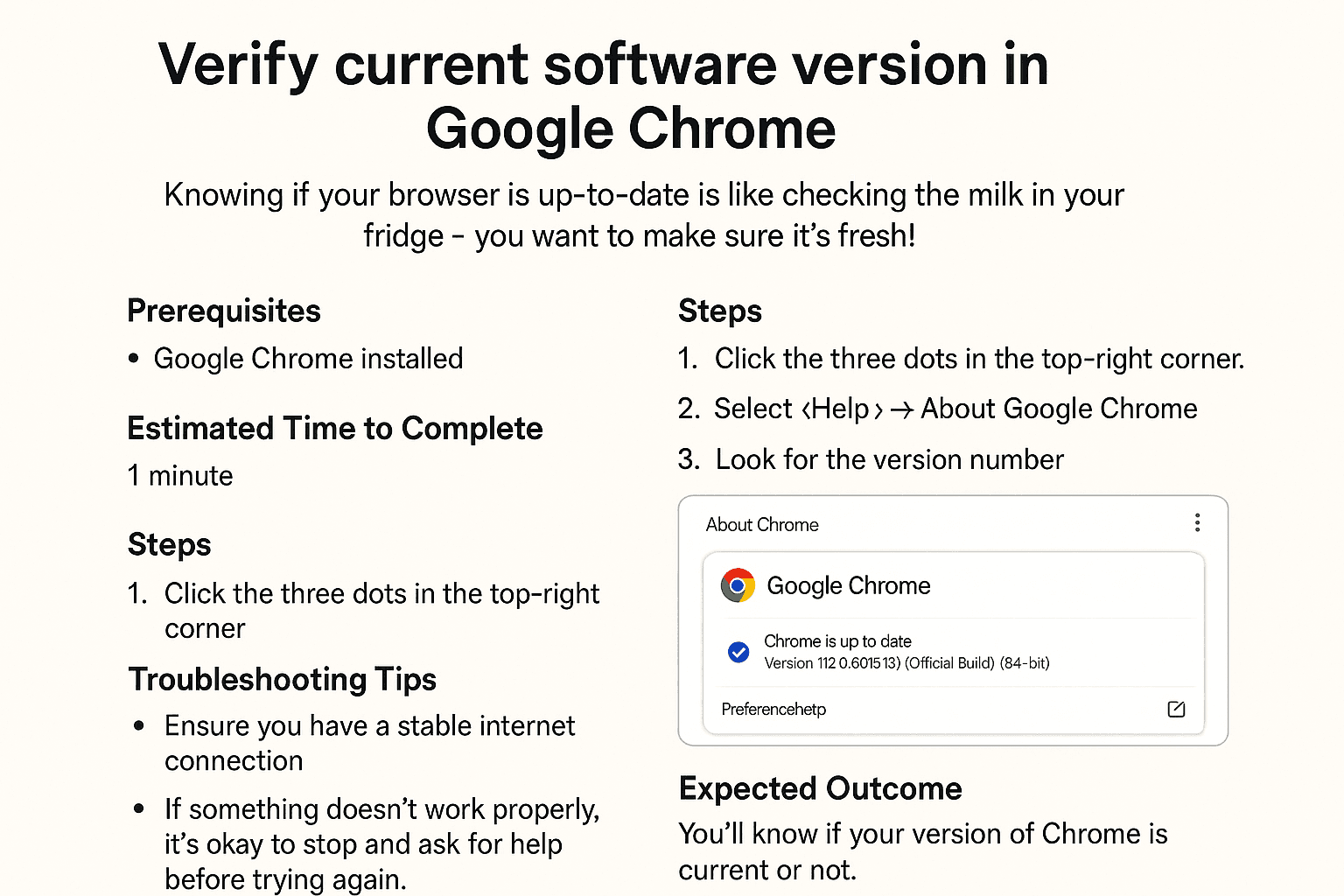Select the Version 112 build number text
Screen dimensions: 1344x896
pyautogui.click(x=906, y=663)
